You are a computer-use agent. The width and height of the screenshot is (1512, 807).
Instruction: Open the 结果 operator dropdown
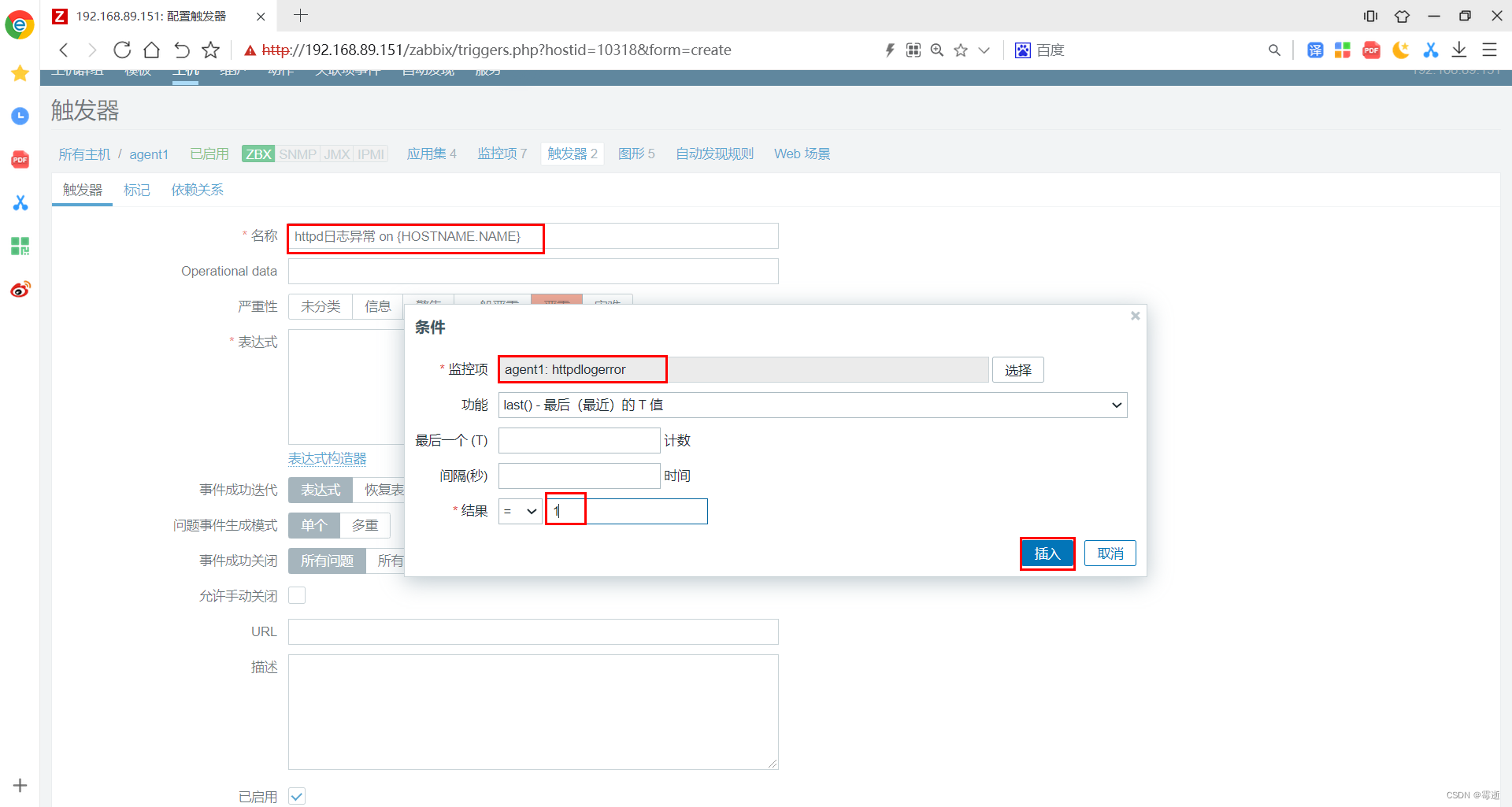point(520,512)
